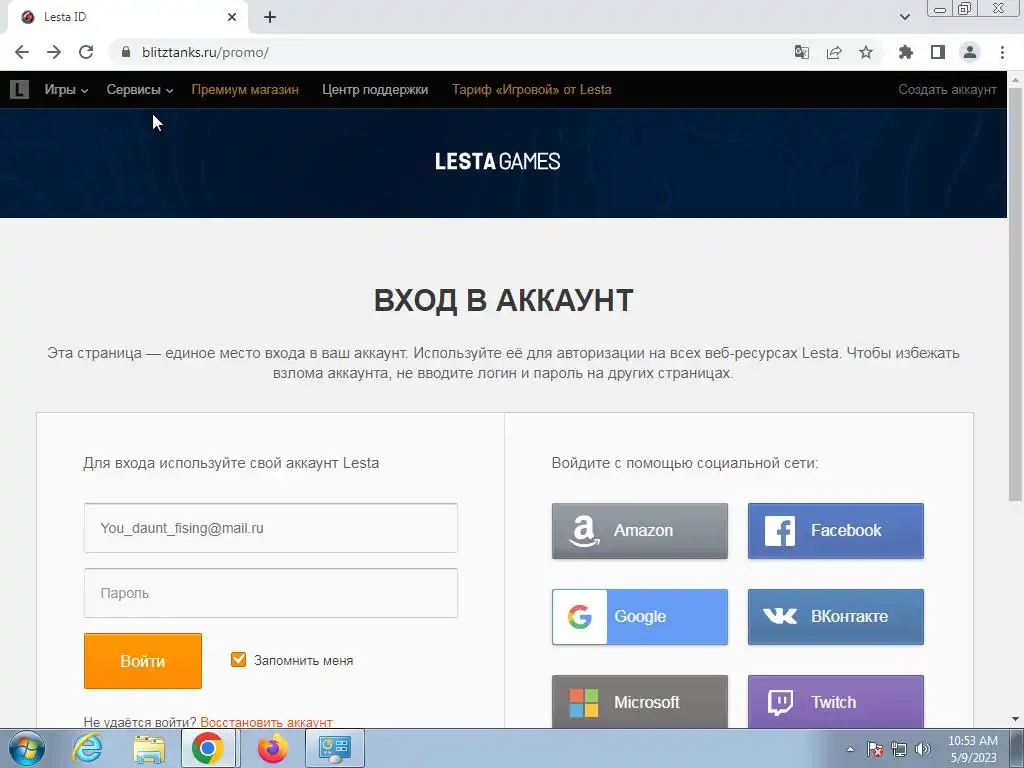Open File Explorer from taskbar
This screenshot has height=768, width=1024.
click(x=149, y=748)
